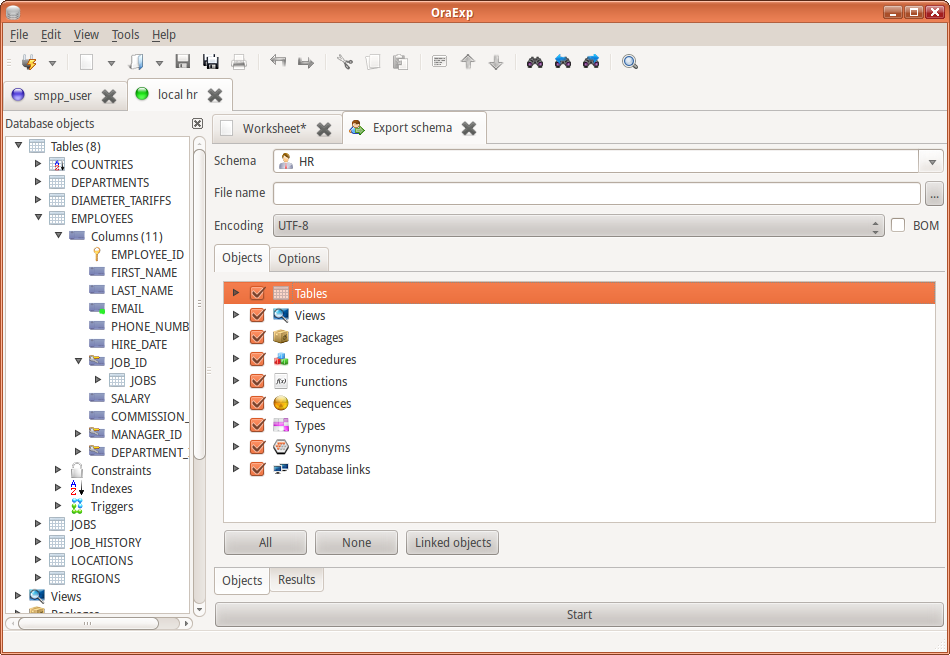Click the connect database plug icon
The width and height of the screenshot is (950, 655).
coord(30,62)
